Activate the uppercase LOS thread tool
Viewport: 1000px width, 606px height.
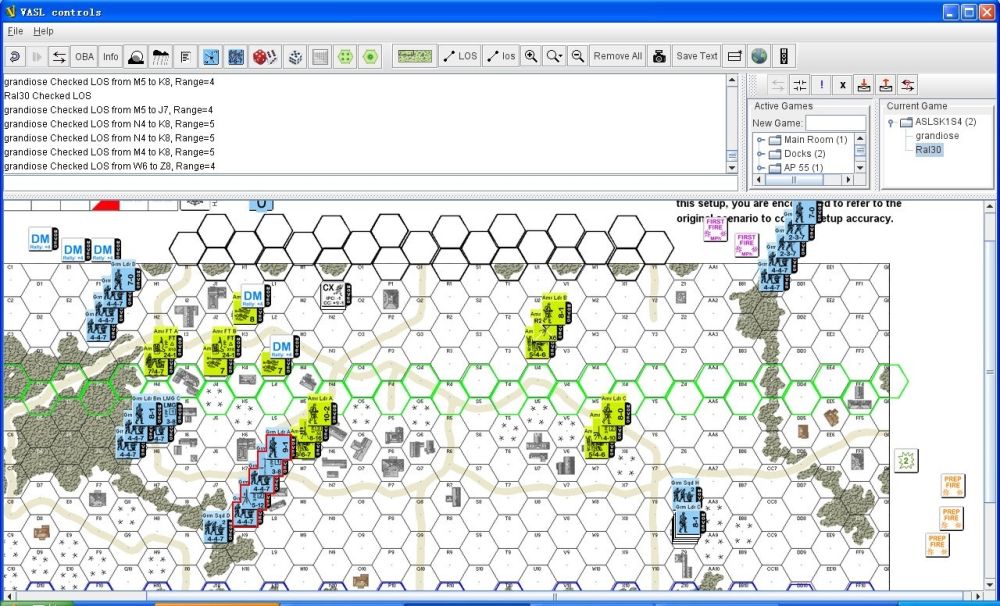pos(460,56)
